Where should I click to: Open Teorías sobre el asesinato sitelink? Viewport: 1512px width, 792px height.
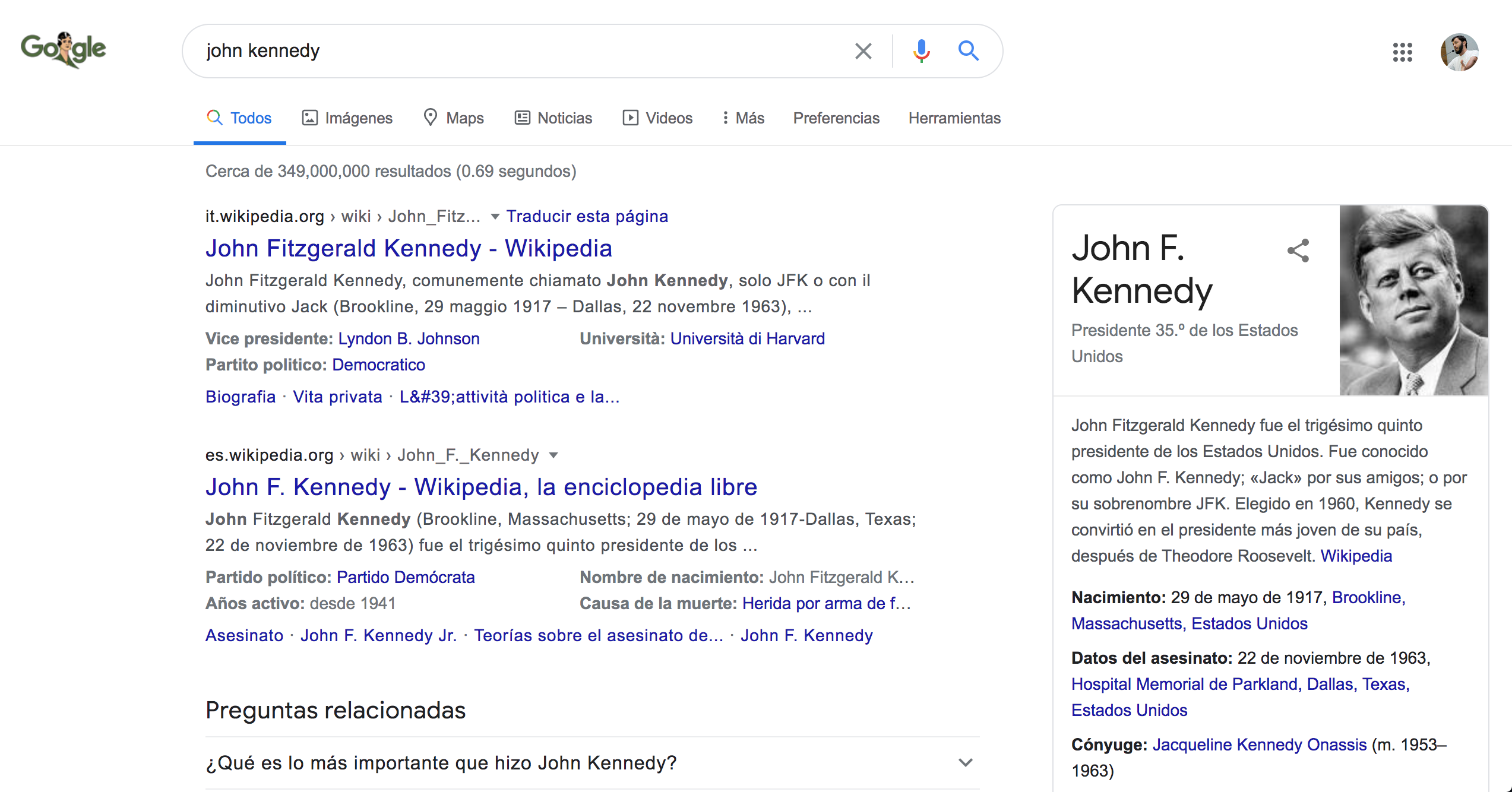coord(599,635)
